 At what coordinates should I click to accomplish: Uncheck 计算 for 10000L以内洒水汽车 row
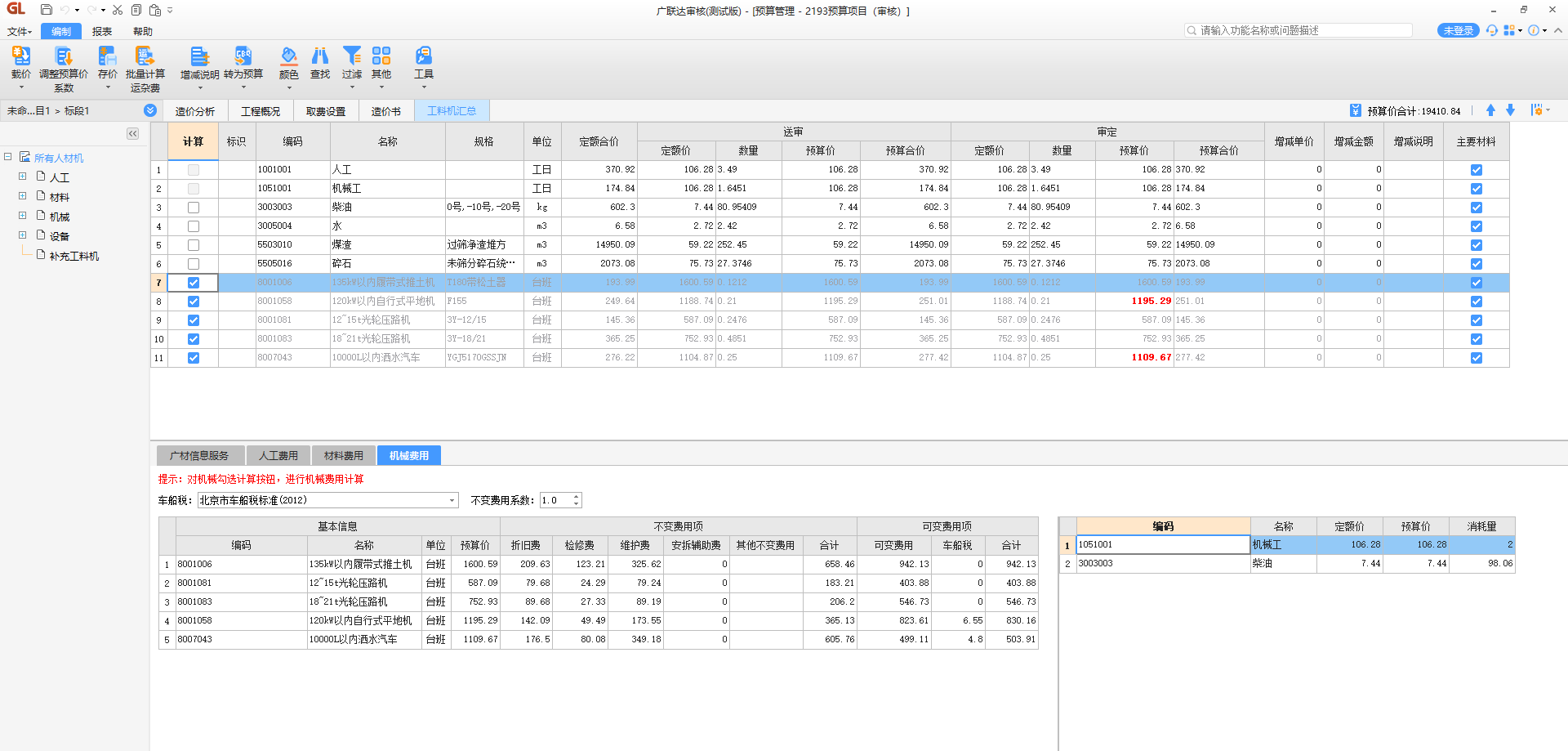coord(194,358)
